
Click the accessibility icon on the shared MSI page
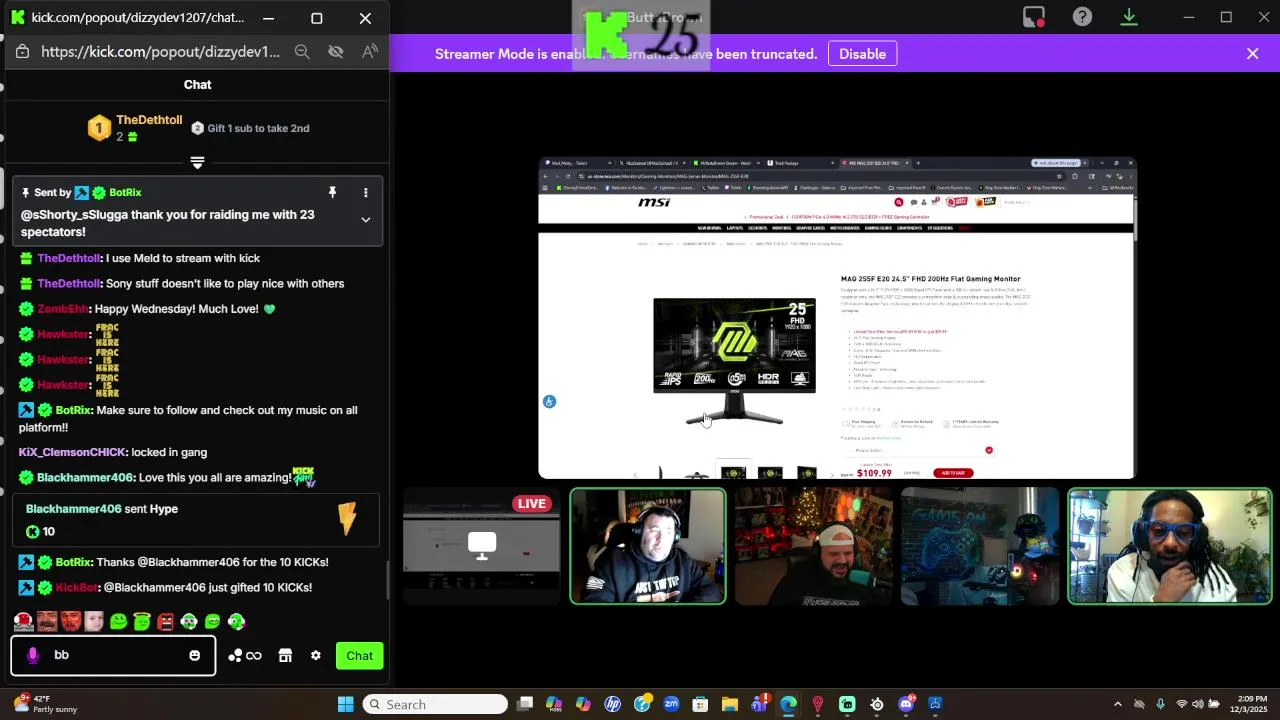[549, 402]
